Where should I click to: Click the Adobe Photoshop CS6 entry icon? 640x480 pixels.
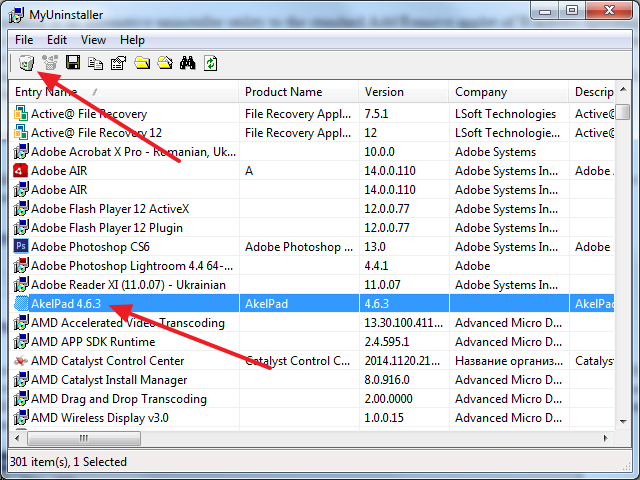coord(20,246)
